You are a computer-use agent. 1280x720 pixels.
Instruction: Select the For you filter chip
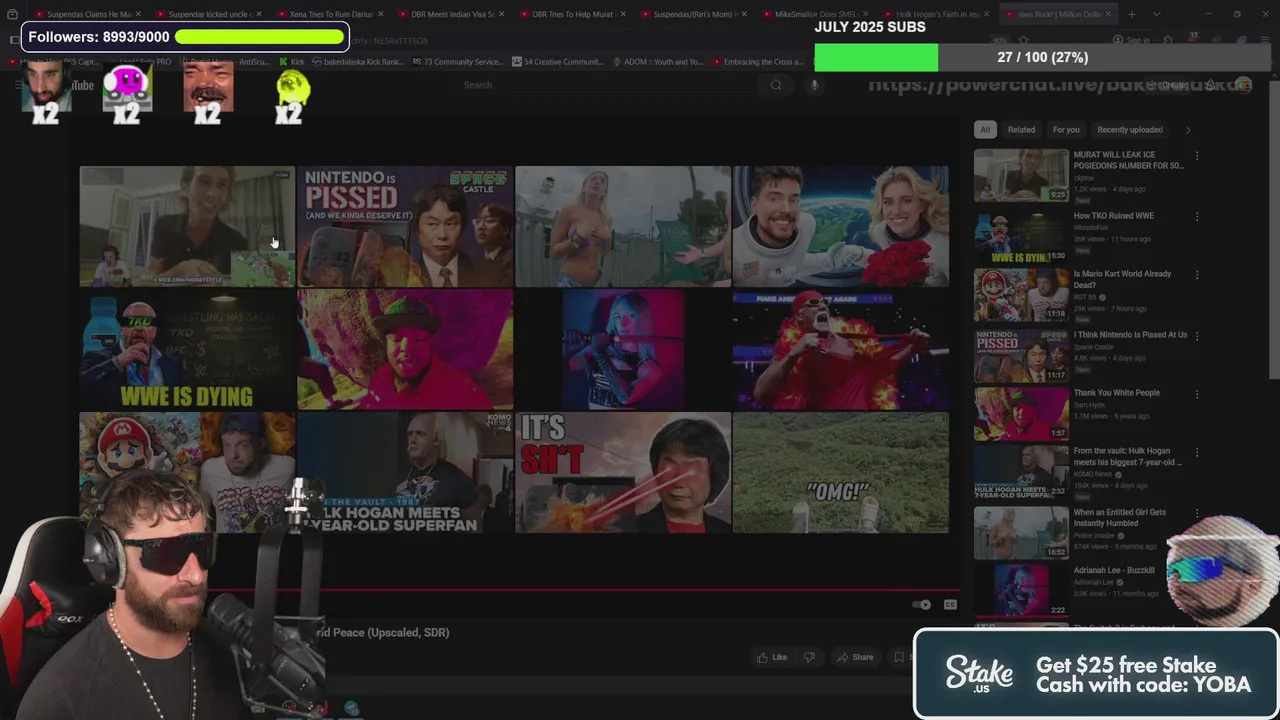pyautogui.click(x=1066, y=130)
